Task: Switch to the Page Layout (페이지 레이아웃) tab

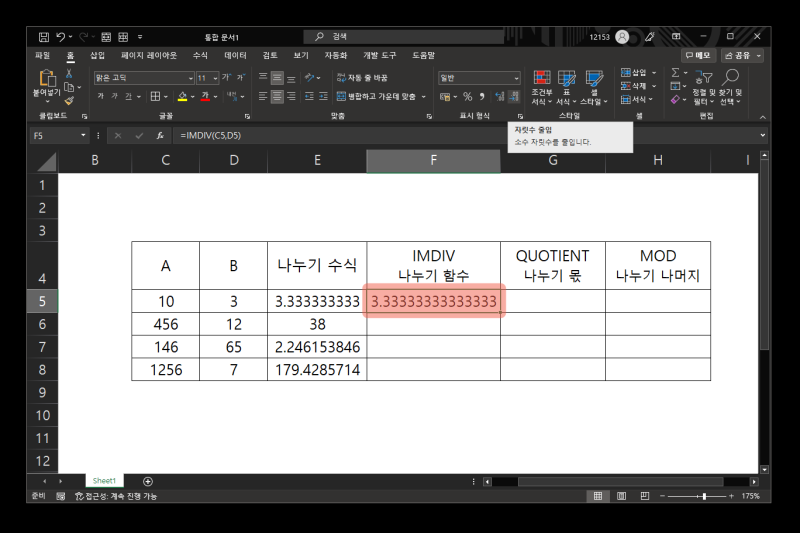Action: [x=148, y=55]
